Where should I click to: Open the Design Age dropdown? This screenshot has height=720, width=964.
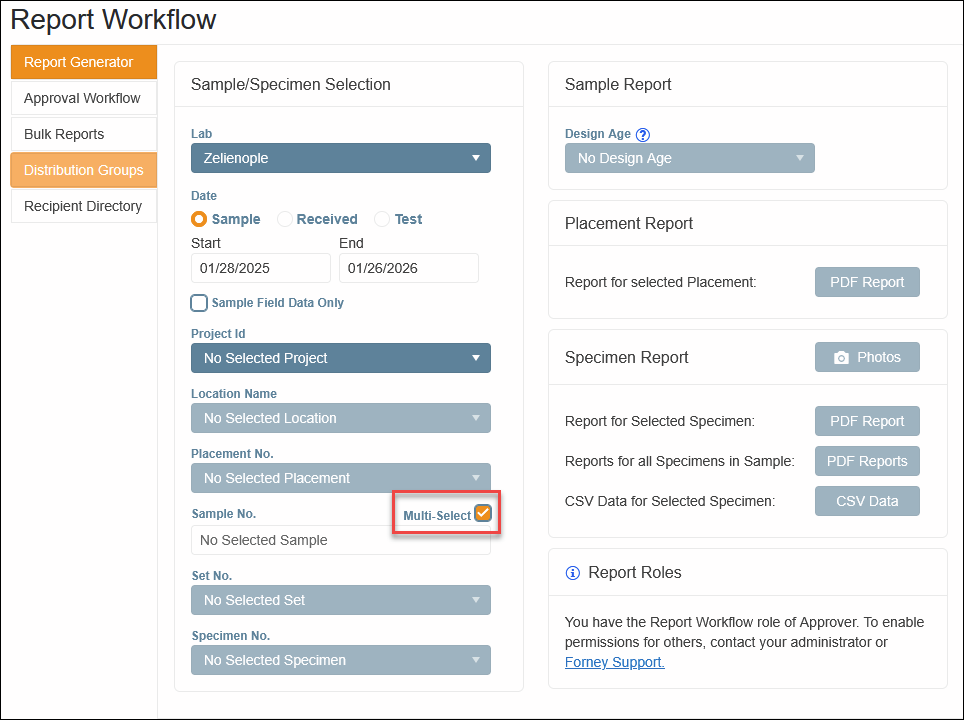pyautogui.click(x=689, y=158)
